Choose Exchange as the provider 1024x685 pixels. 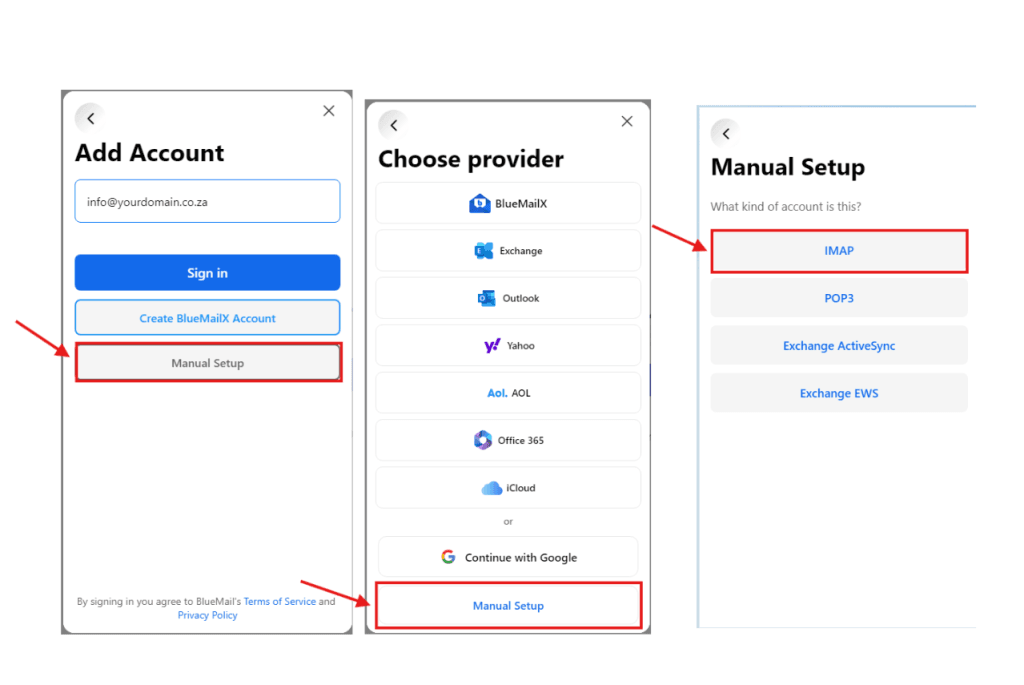coord(508,251)
